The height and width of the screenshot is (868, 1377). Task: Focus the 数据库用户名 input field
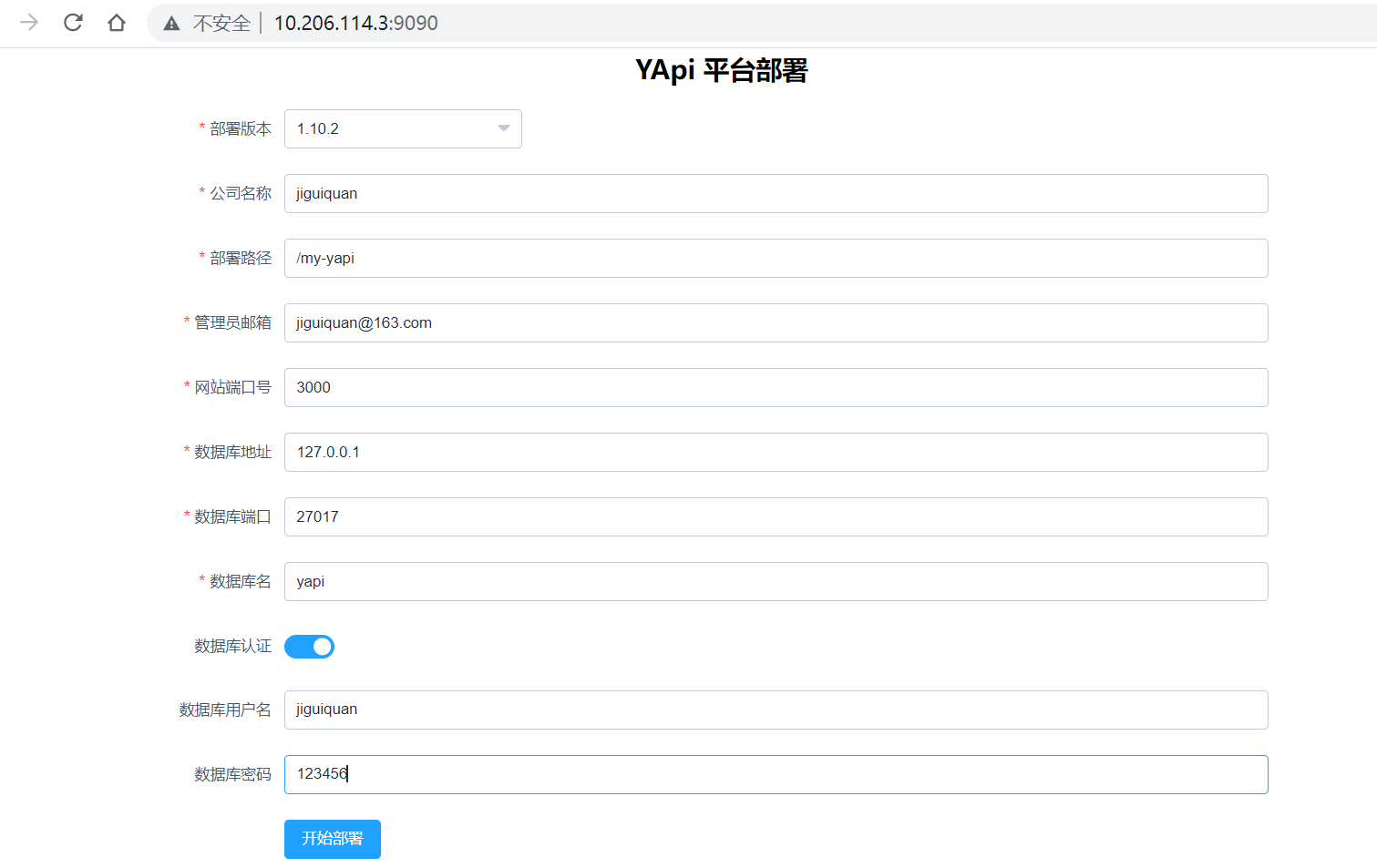click(x=776, y=710)
